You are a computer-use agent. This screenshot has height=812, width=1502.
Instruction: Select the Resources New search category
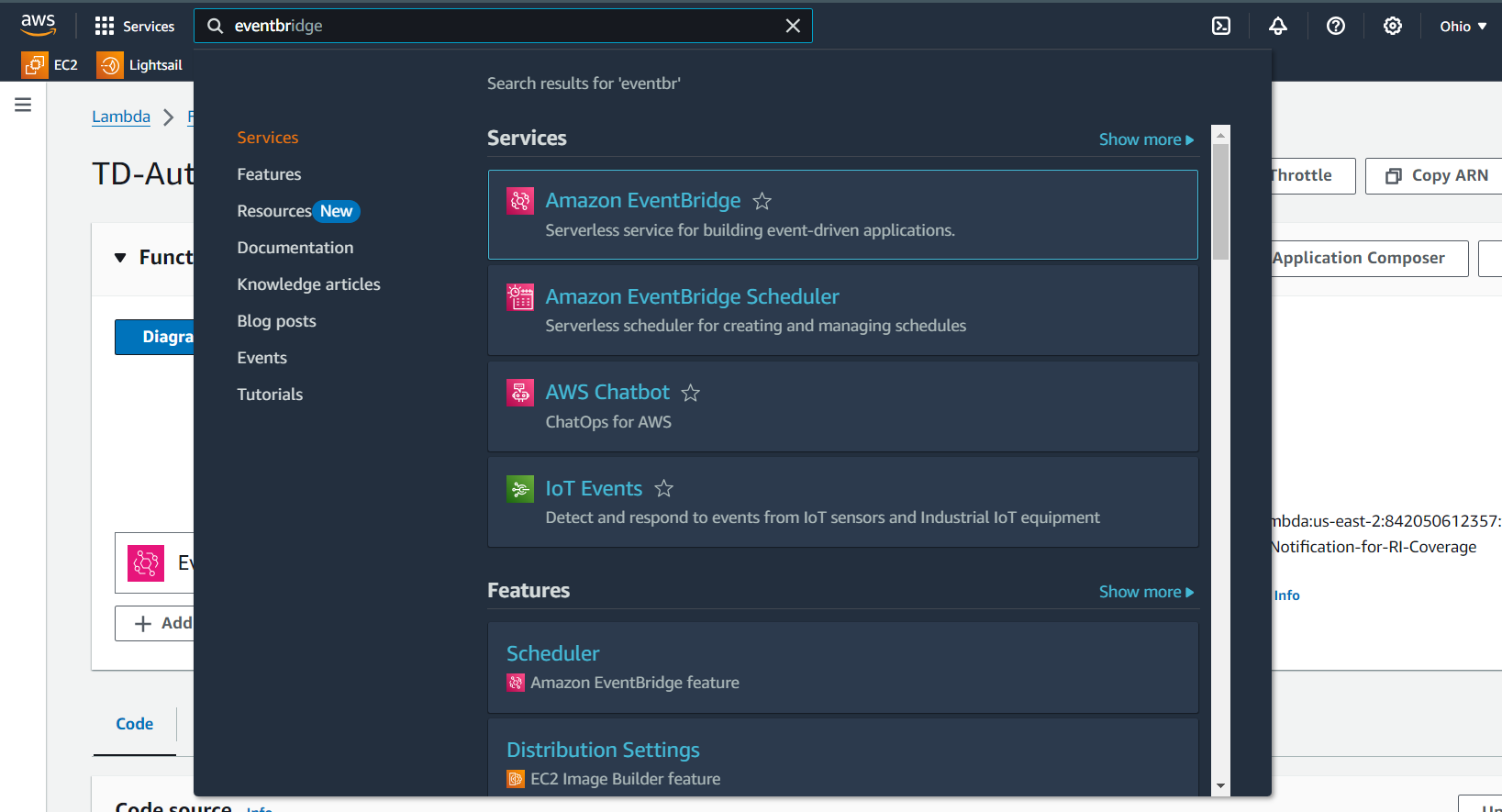pos(298,211)
